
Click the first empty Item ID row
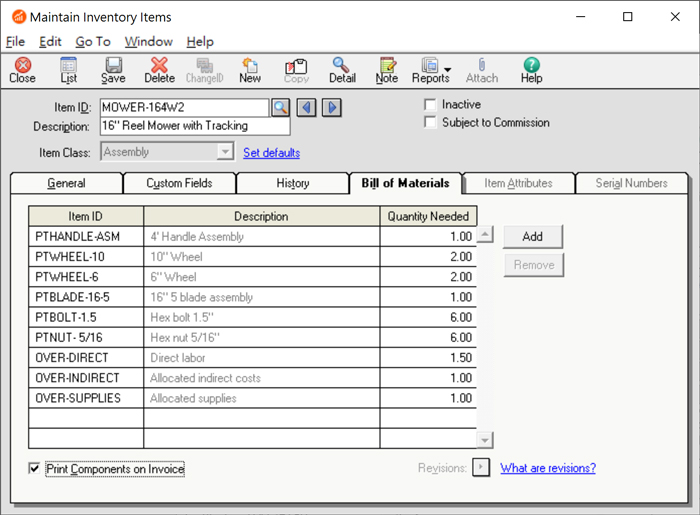(86, 418)
